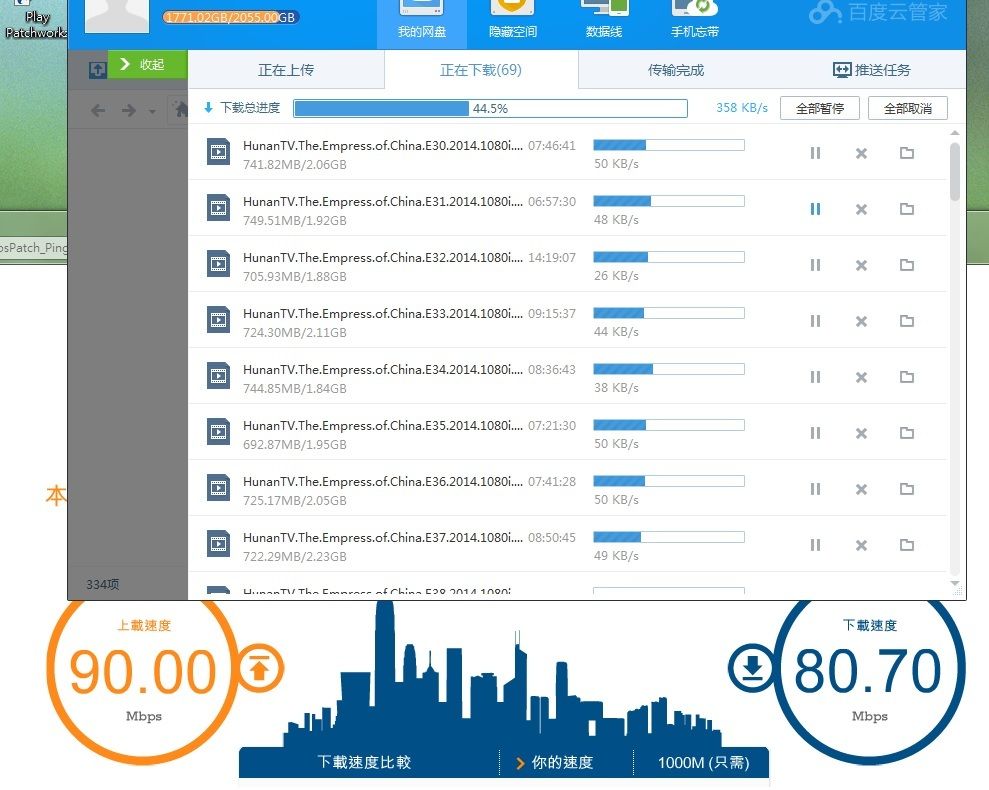The height and width of the screenshot is (790, 989).
Task: Open the folder for E37 download
Action: coord(907,545)
